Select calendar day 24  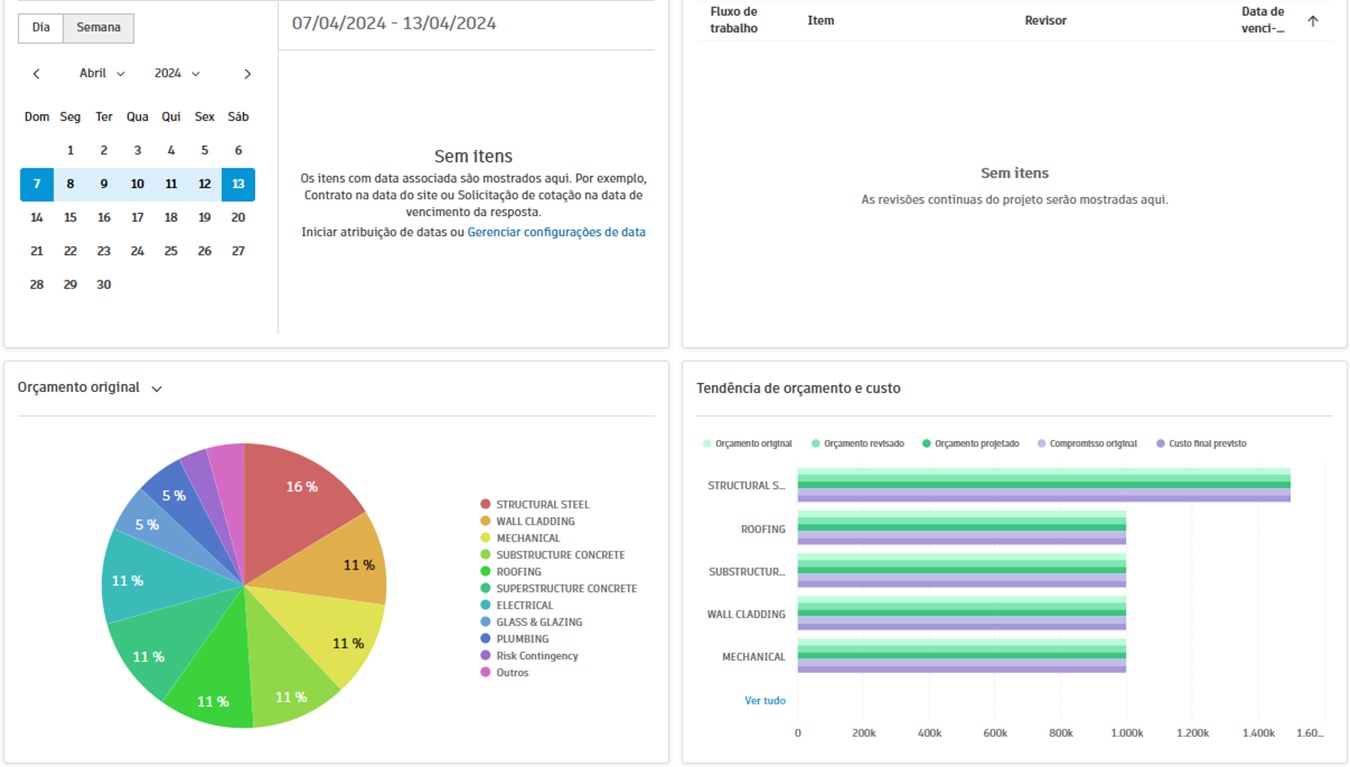(x=137, y=251)
